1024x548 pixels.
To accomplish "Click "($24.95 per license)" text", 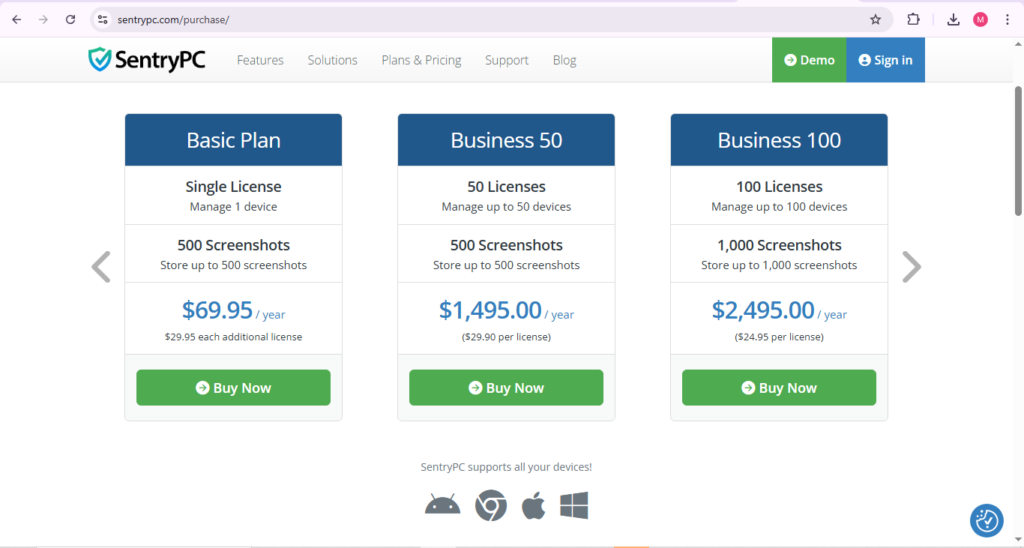I will pos(779,337).
